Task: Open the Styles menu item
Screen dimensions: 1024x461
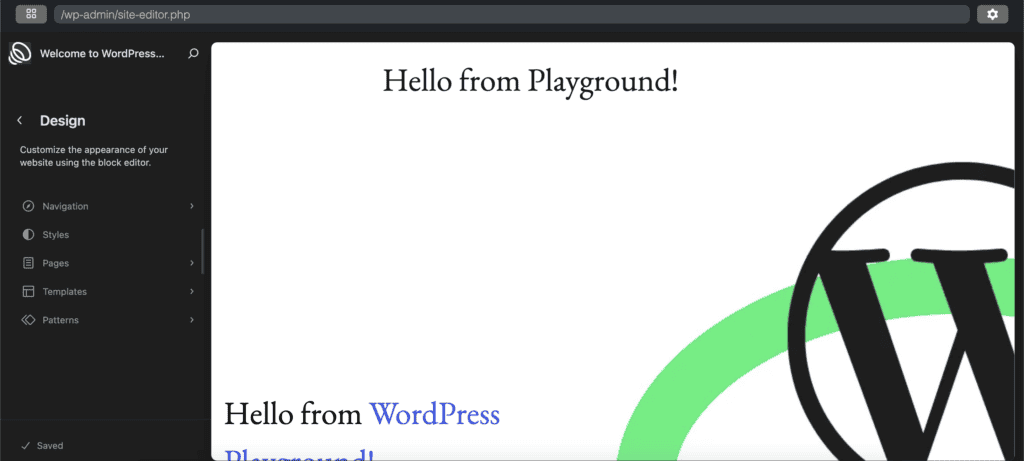Action: tap(108, 234)
